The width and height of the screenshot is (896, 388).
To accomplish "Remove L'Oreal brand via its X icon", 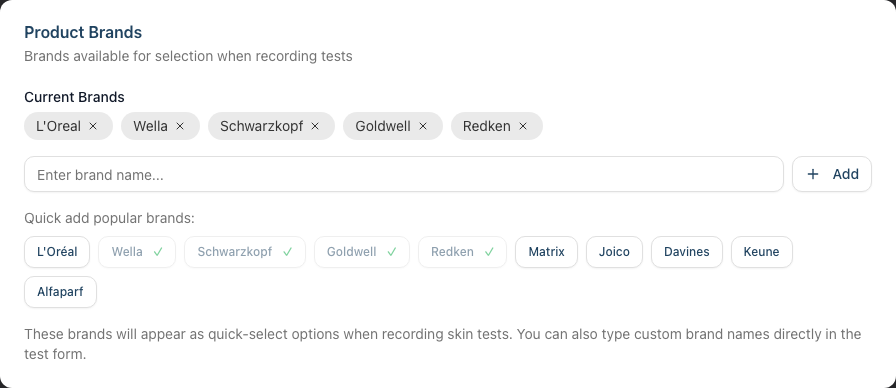I will point(93,126).
